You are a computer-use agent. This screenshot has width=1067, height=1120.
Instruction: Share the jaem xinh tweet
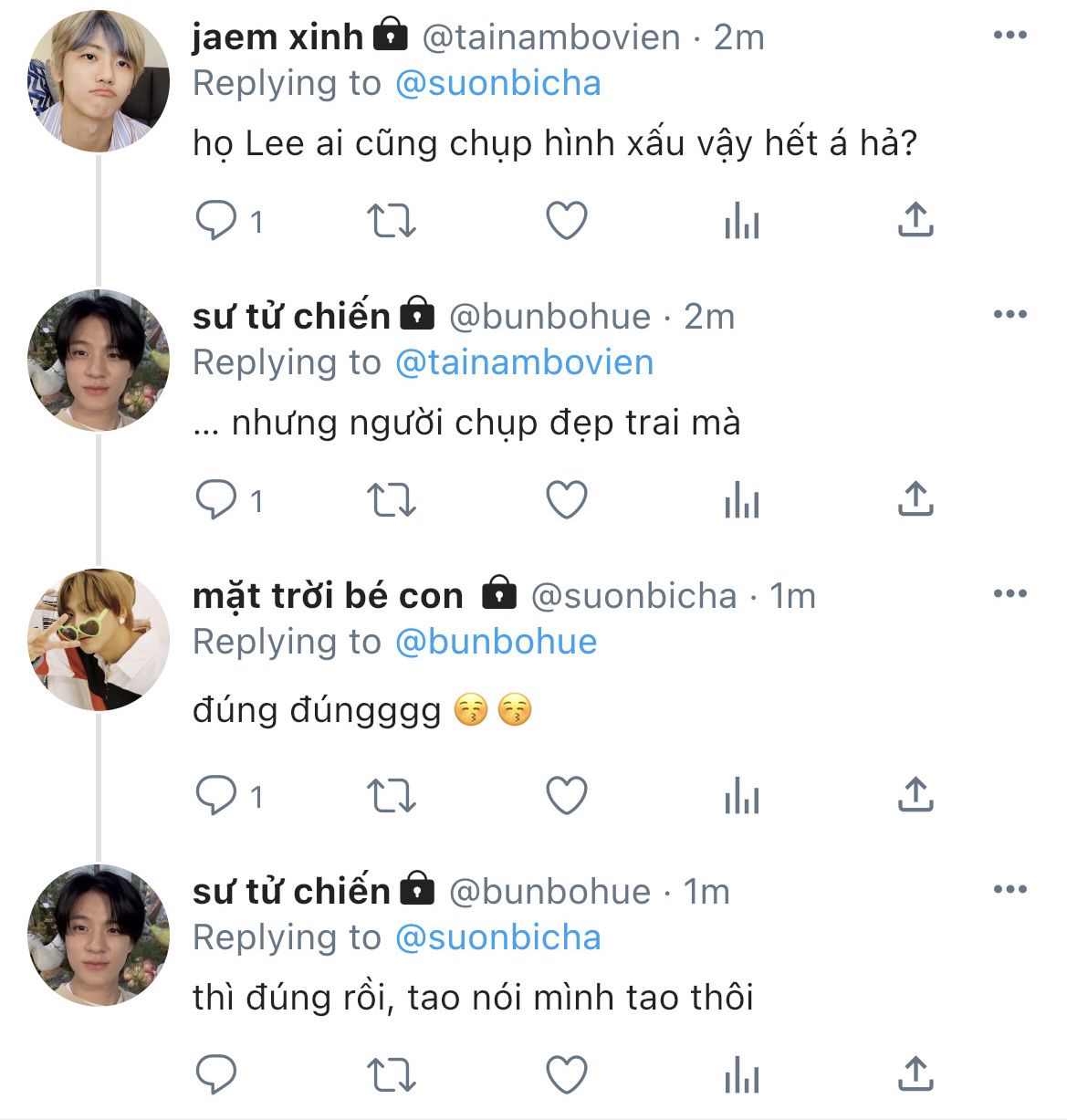pyautogui.click(x=915, y=221)
